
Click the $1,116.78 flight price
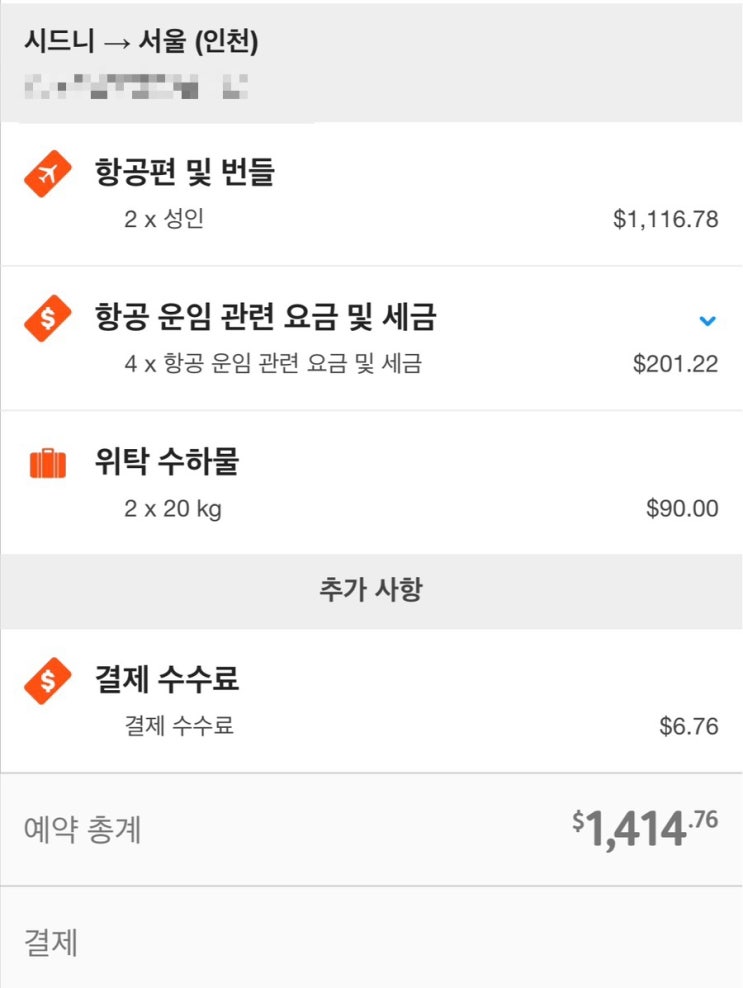(665, 220)
